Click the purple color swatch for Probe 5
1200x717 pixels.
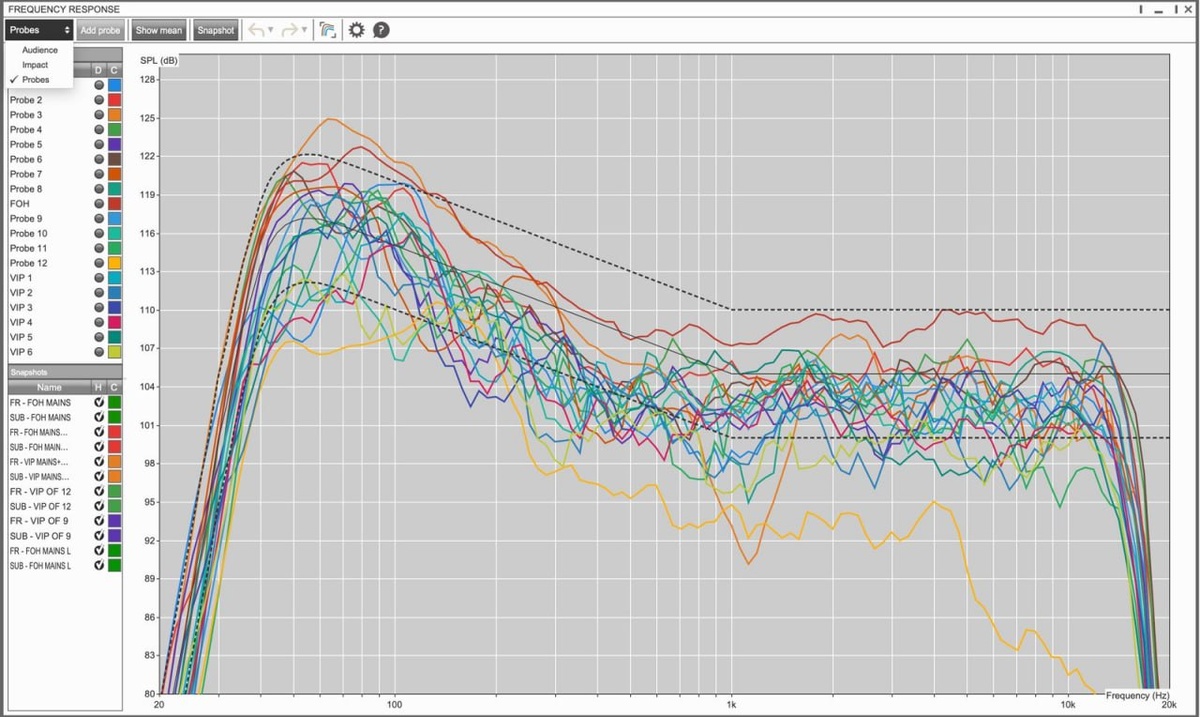point(115,144)
